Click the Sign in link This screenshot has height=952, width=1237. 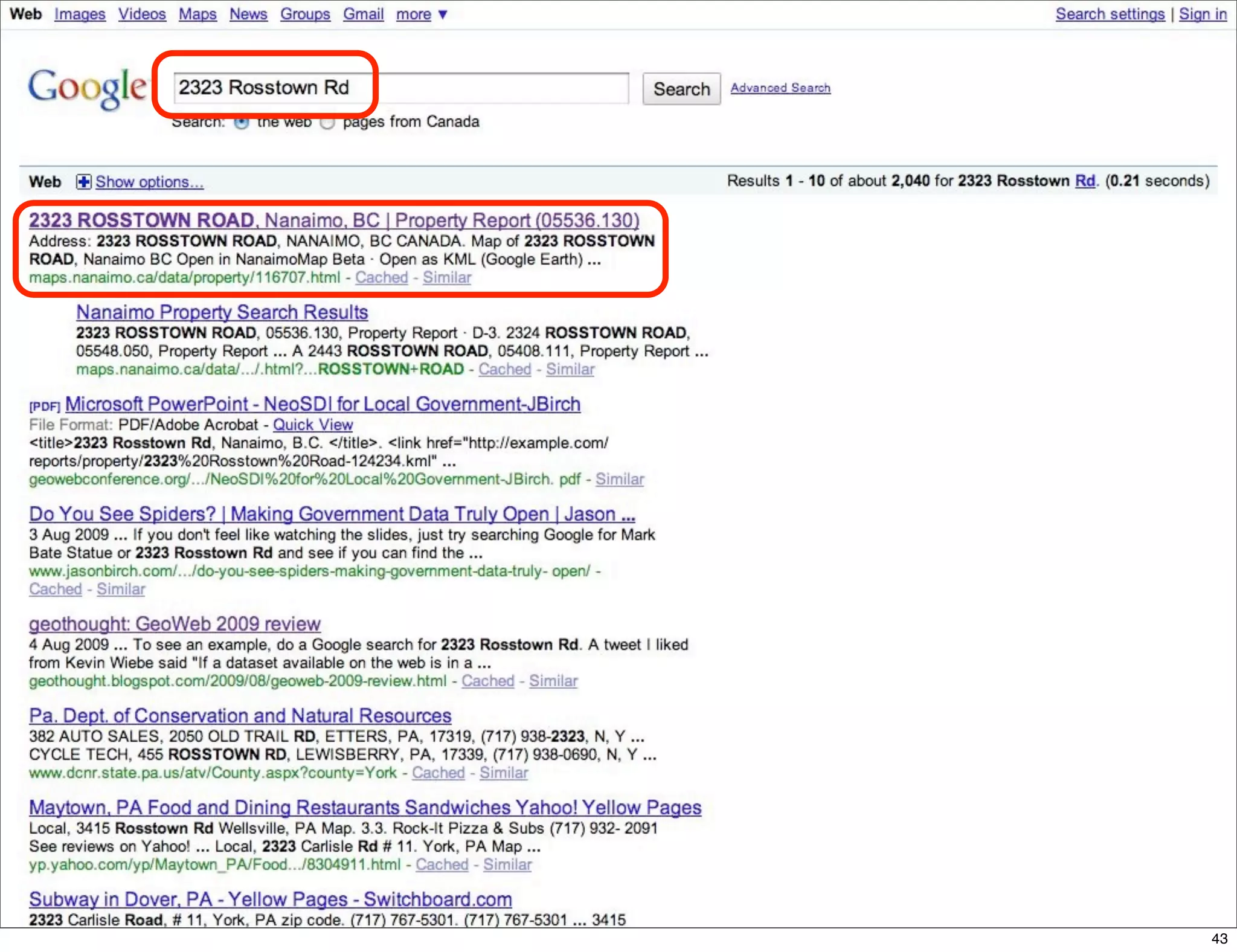point(1202,14)
